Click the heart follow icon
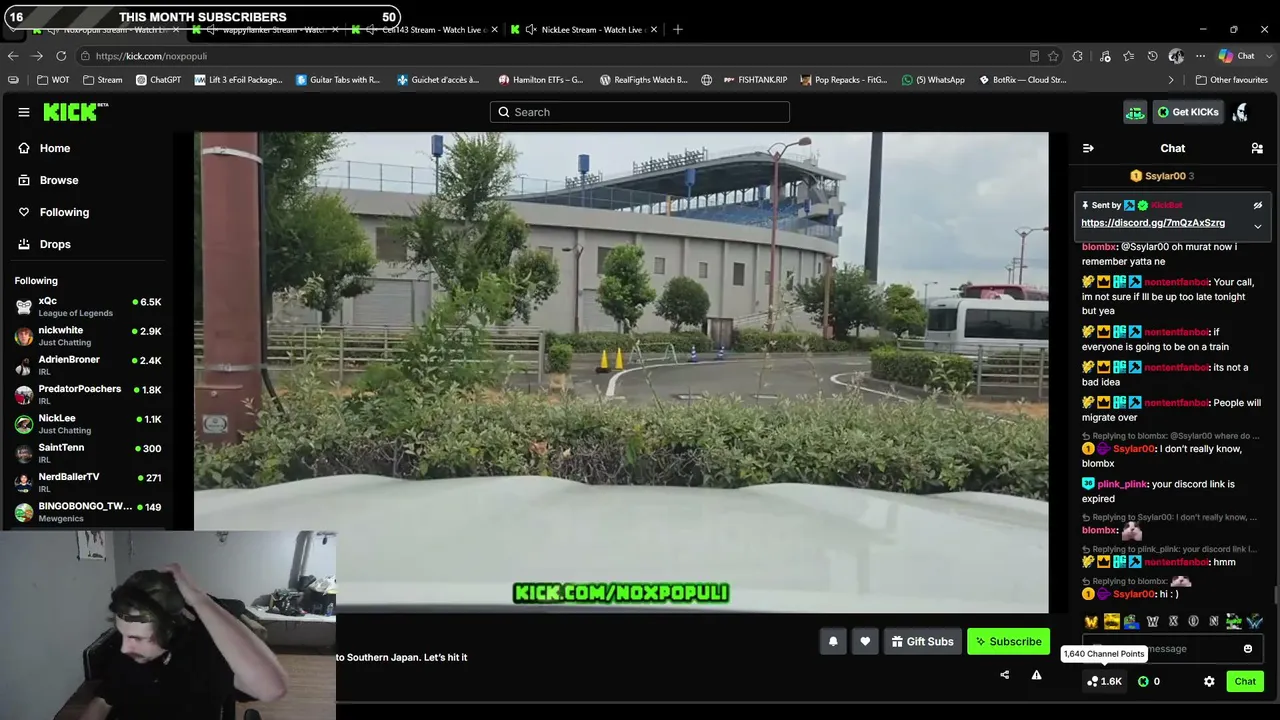Image resolution: width=1280 pixels, height=720 pixels. coord(865,642)
